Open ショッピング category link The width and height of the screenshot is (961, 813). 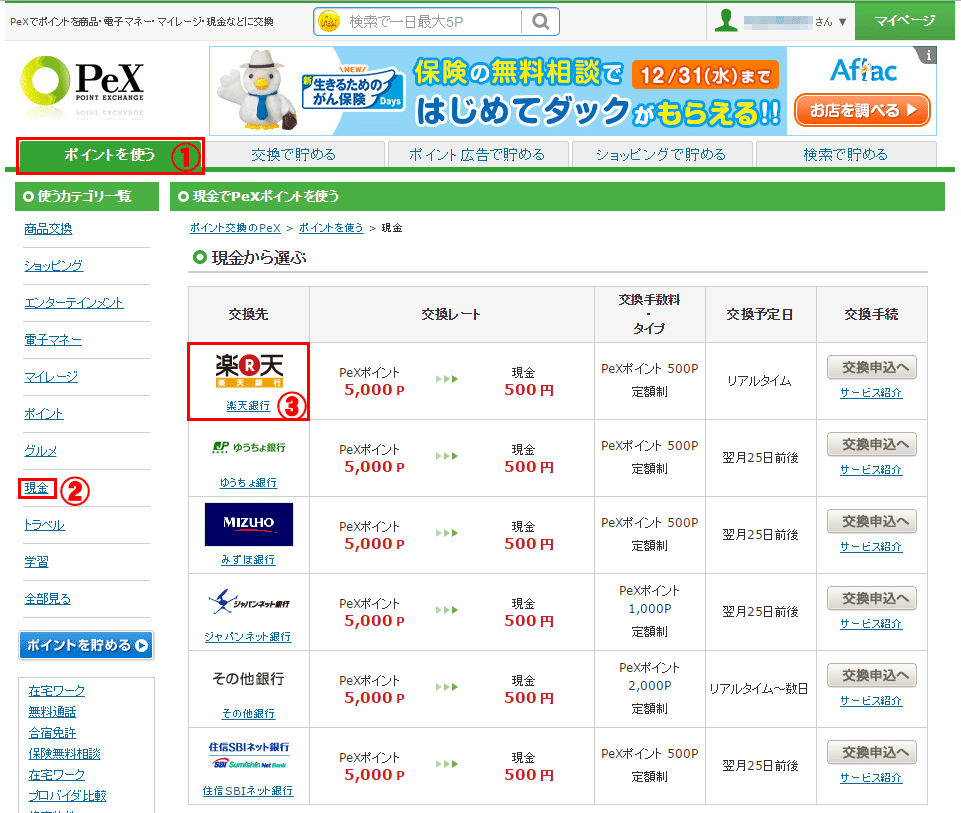53,266
